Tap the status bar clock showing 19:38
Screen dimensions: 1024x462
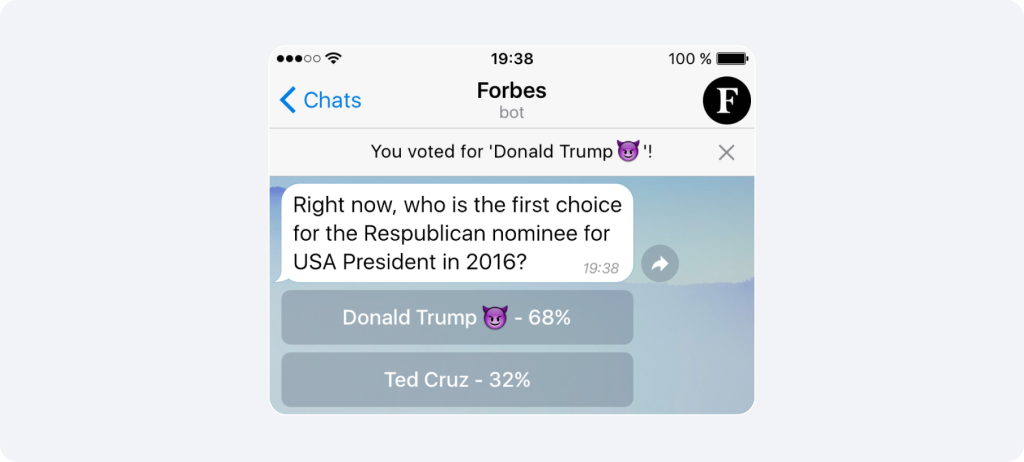click(512, 59)
